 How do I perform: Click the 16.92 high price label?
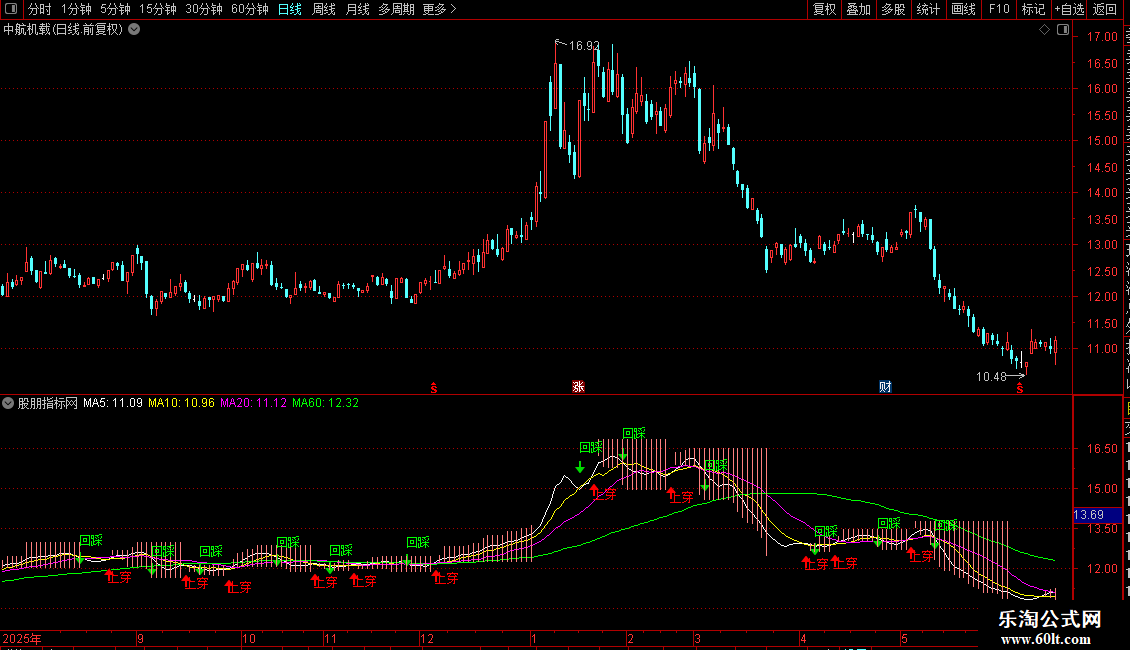[584, 46]
